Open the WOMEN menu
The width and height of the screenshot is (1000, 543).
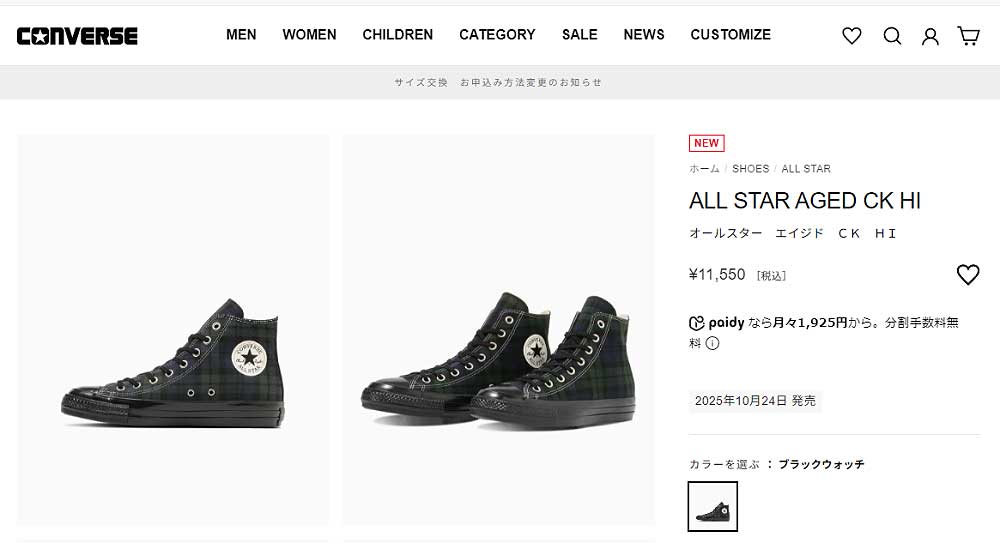pyautogui.click(x=309, y=35)
